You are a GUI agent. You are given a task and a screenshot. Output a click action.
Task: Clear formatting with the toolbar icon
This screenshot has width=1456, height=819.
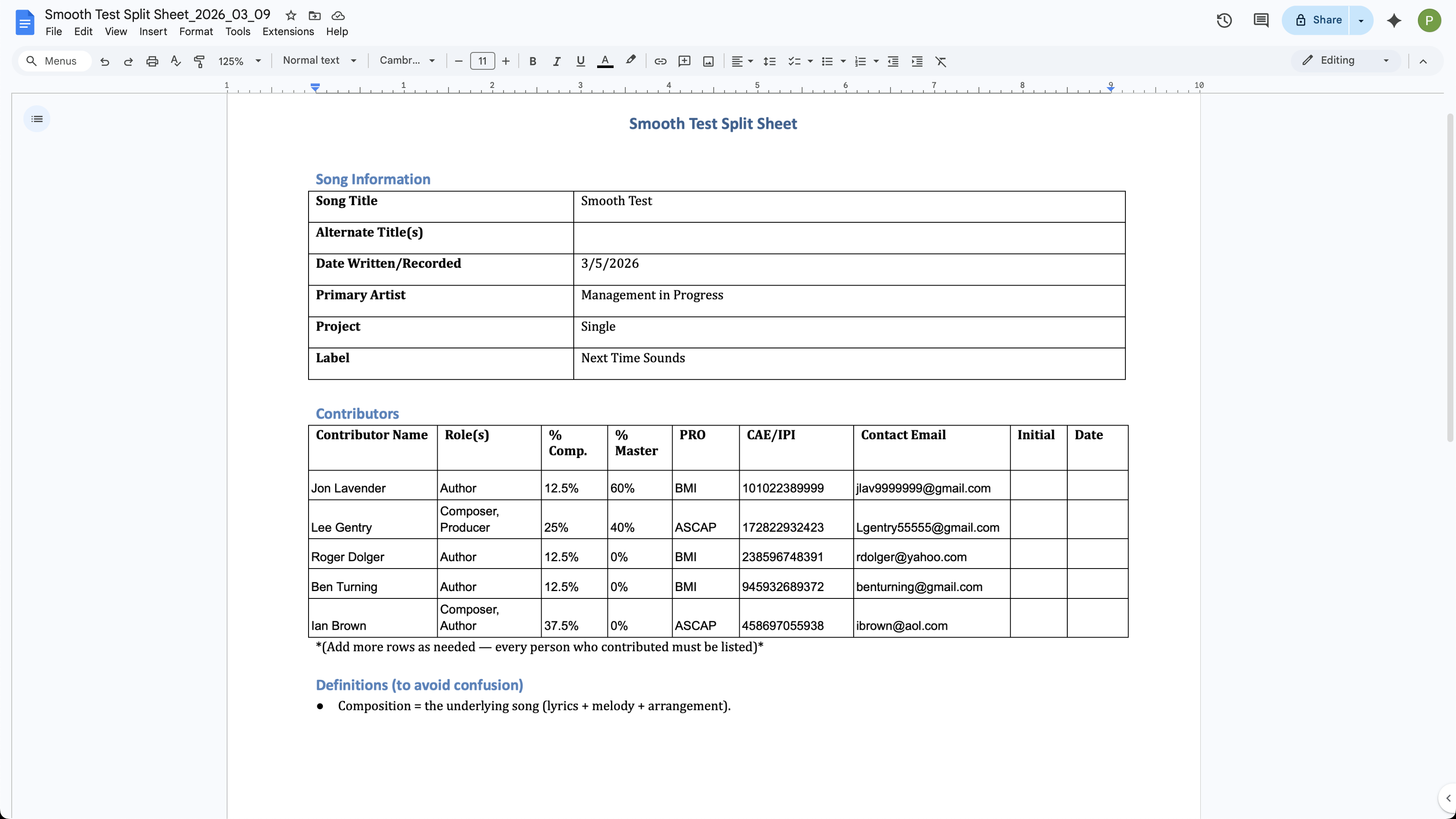click(940, 61)
